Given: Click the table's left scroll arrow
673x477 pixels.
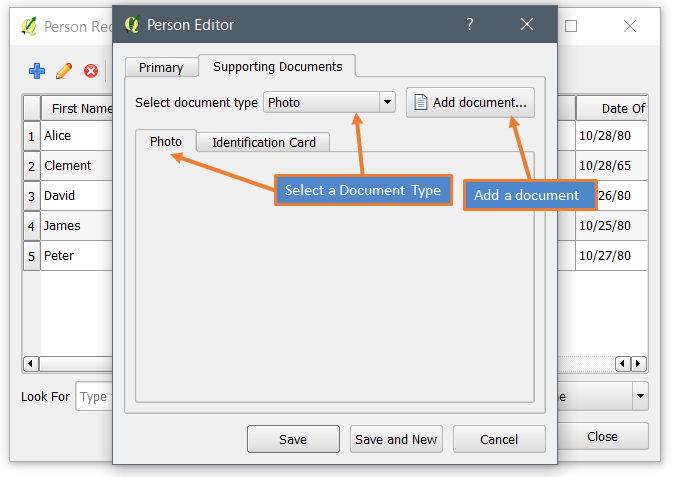Looking at the screenshot, I should (30, 364).
